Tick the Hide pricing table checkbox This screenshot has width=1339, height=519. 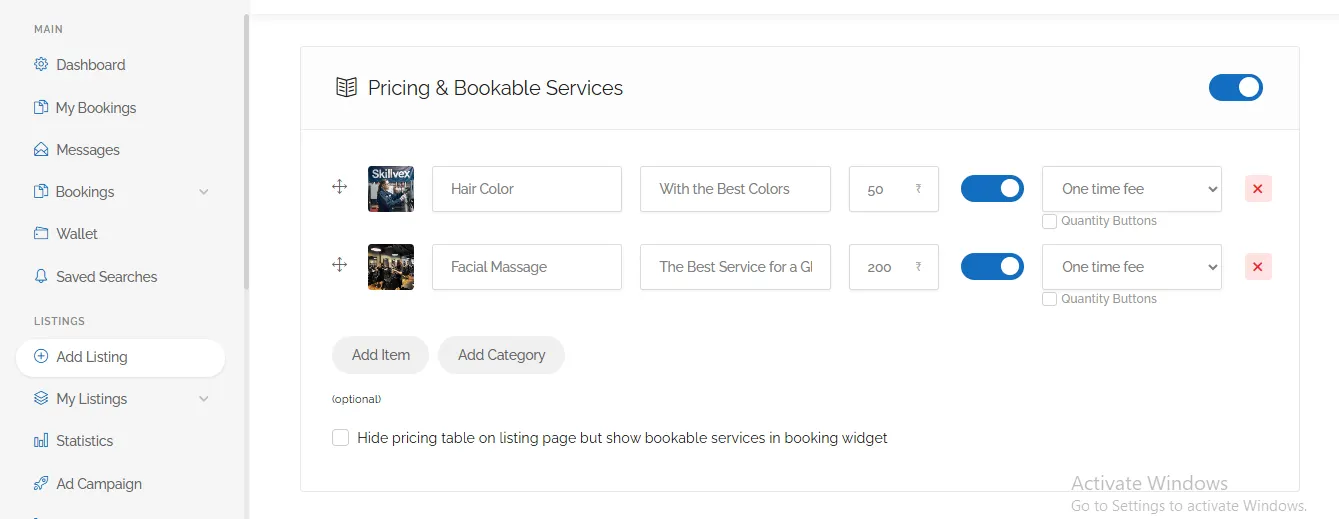coord(341,438)
